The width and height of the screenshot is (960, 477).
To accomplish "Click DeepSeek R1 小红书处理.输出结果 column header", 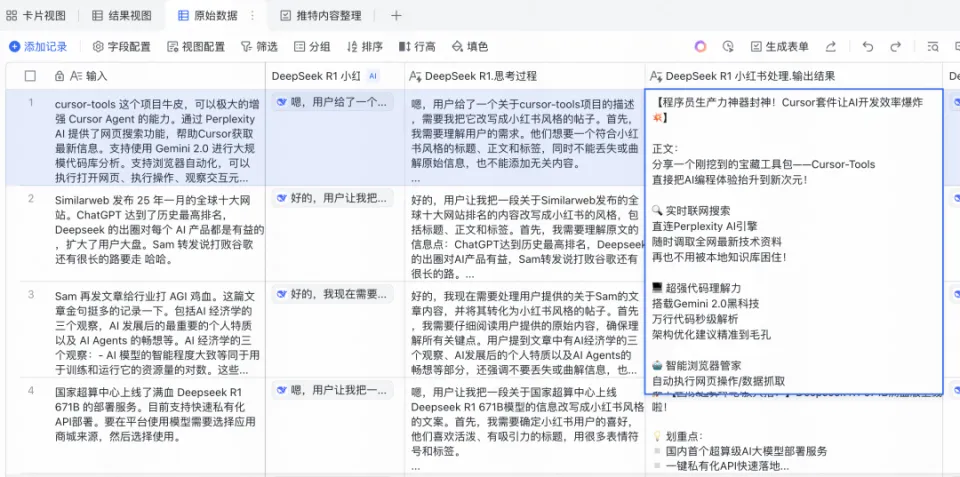I will coord(793,76).
